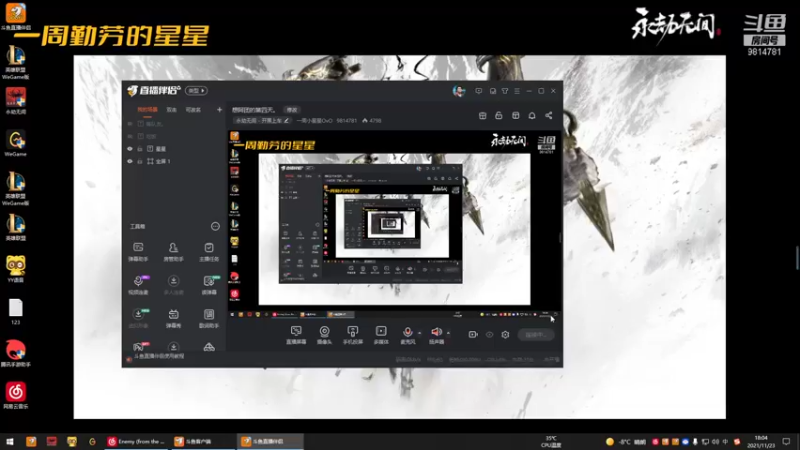Click the 修改 title edit button
This screenshot has width=800, height=450.
pos(292,110)
